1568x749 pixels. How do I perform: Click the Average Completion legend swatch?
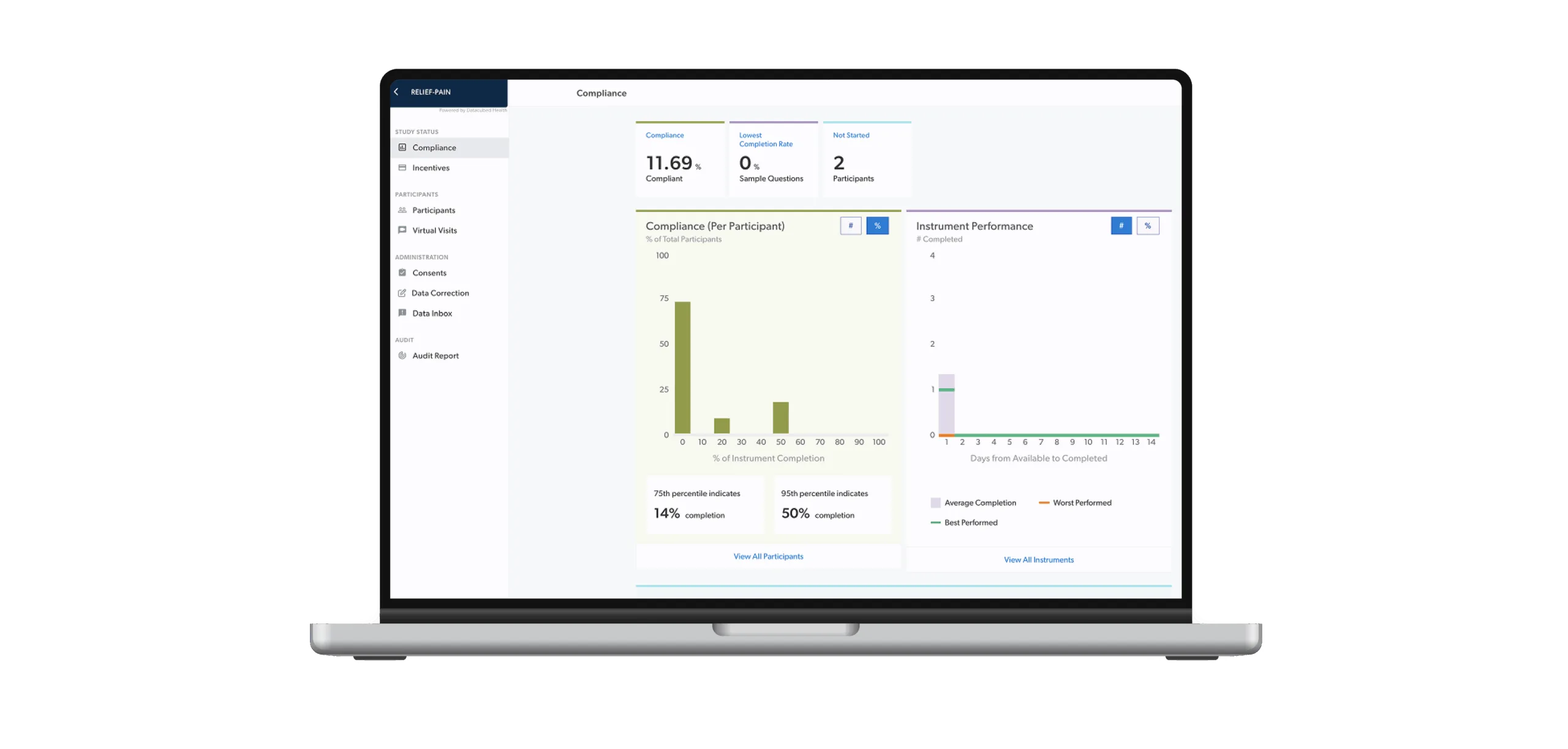click(x=935, y=503)
